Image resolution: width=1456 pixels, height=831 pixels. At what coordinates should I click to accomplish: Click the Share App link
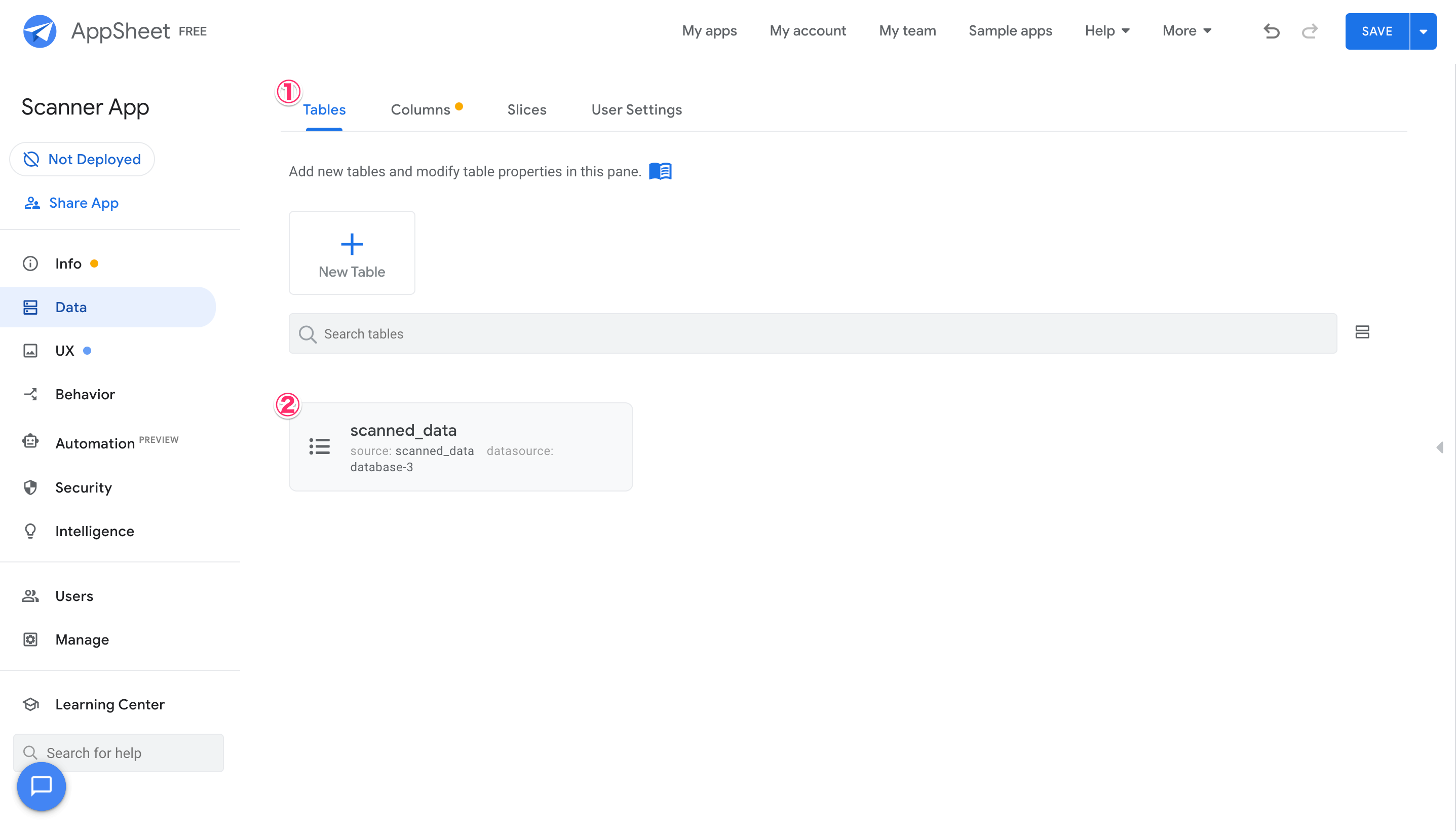[x=83, y=203]
